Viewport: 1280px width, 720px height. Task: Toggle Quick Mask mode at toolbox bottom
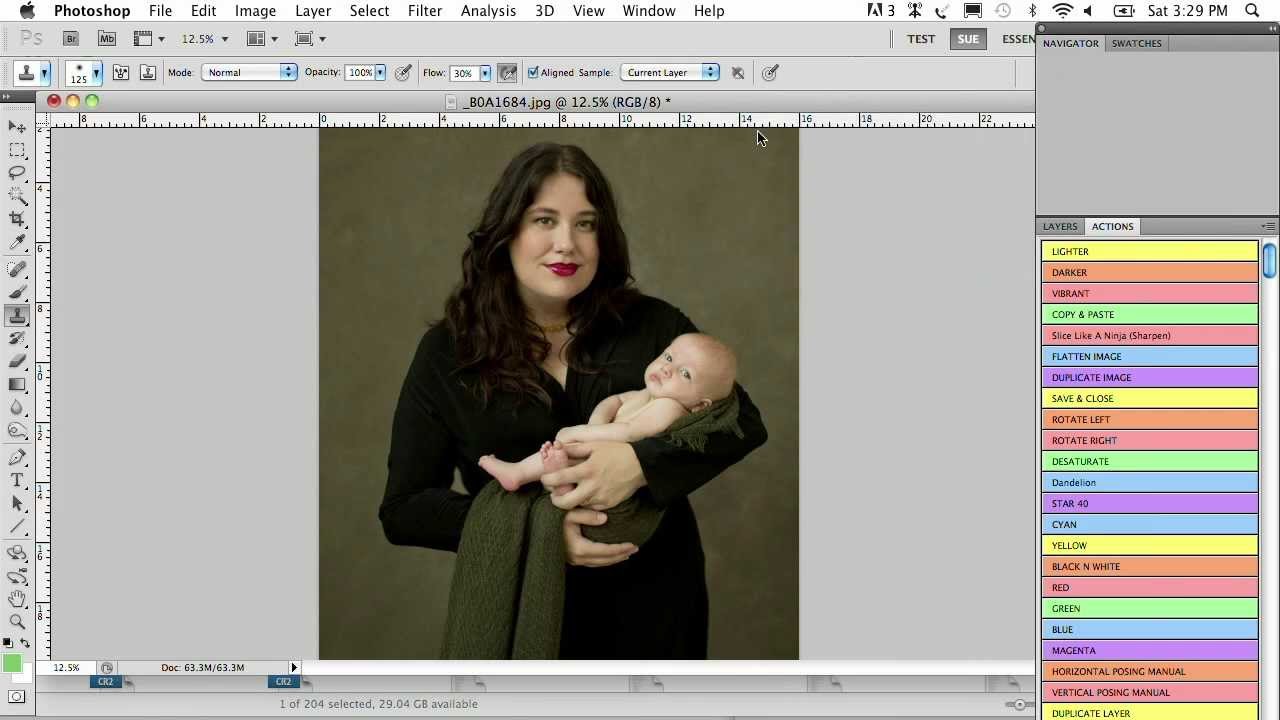[x=17, y=697]
